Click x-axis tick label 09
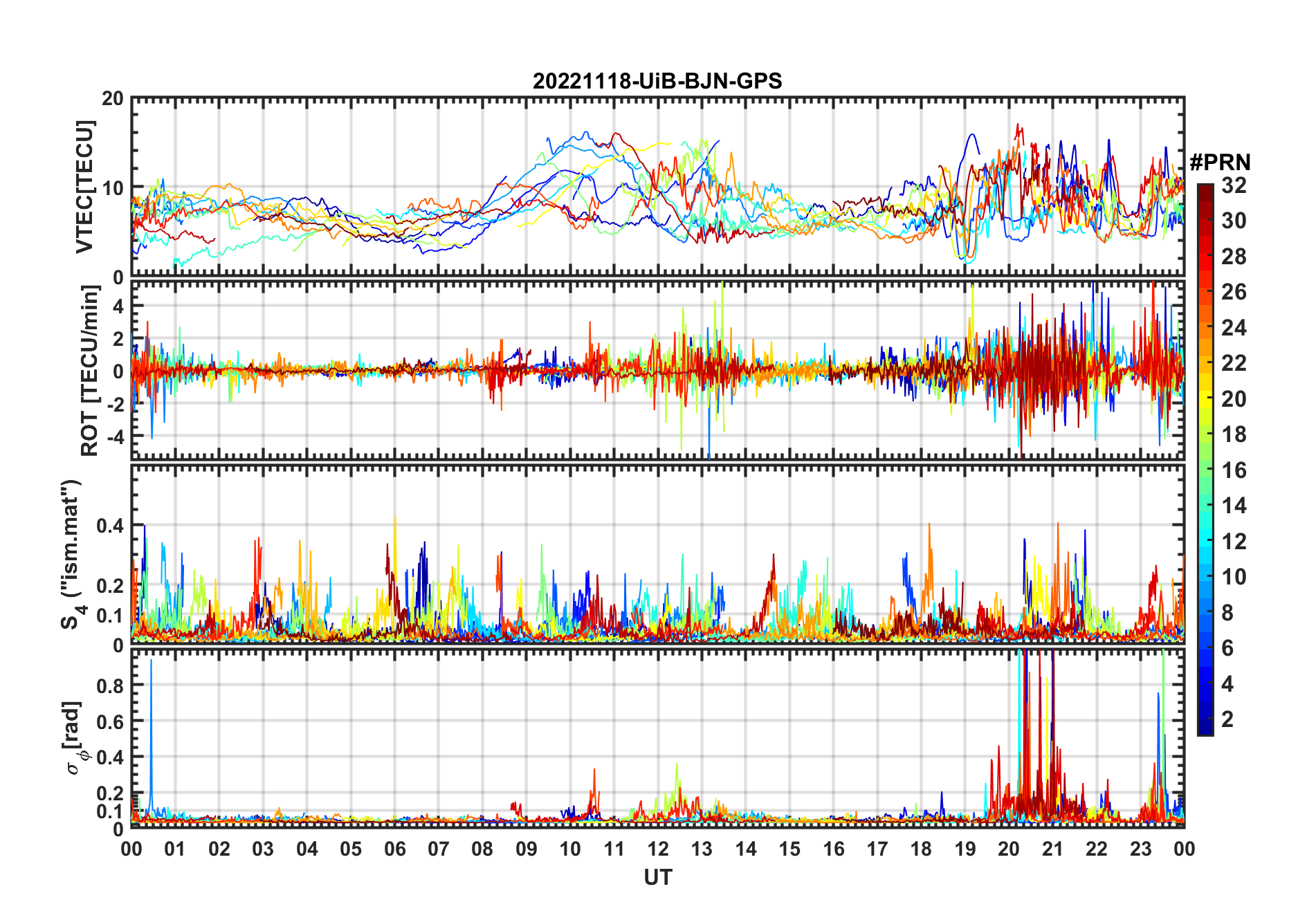 (527, 849)
